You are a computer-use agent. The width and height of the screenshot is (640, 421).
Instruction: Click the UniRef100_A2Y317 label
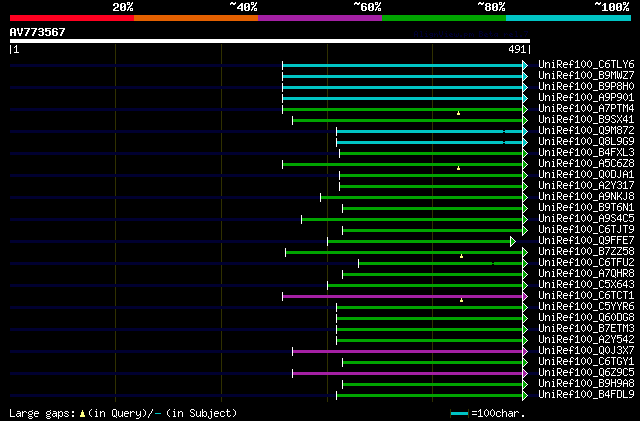tap(586, 186)
